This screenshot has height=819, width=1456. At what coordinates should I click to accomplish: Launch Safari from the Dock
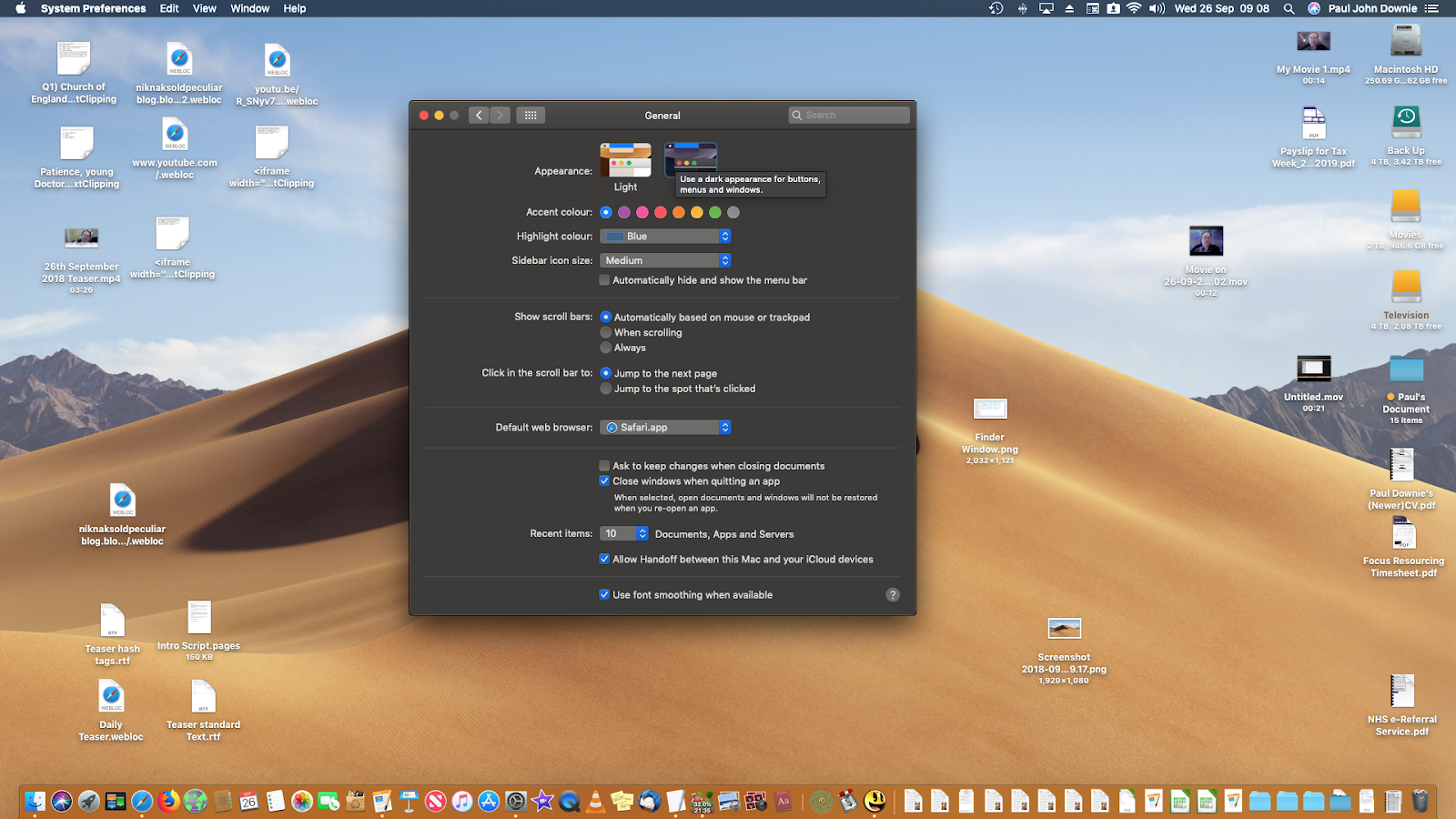[142, 801]
